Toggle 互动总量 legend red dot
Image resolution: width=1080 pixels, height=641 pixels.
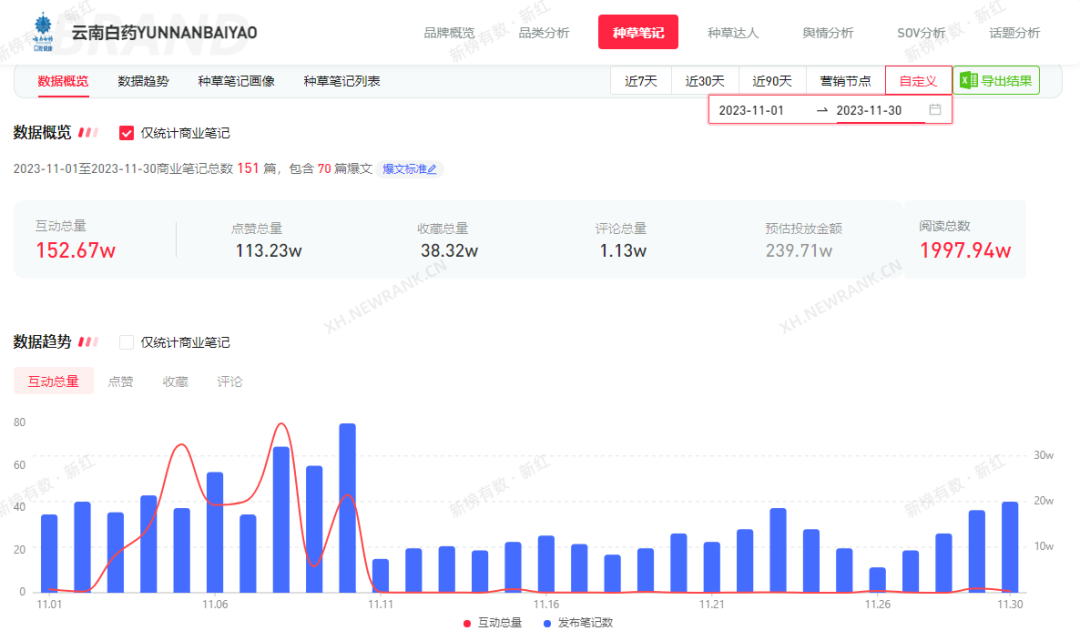pos(467,623)
